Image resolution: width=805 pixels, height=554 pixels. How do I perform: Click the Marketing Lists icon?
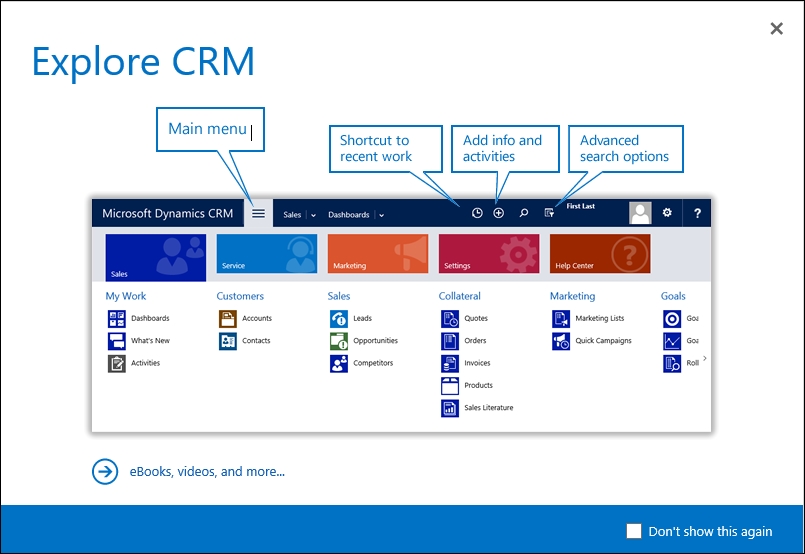(x=561, y=318)
